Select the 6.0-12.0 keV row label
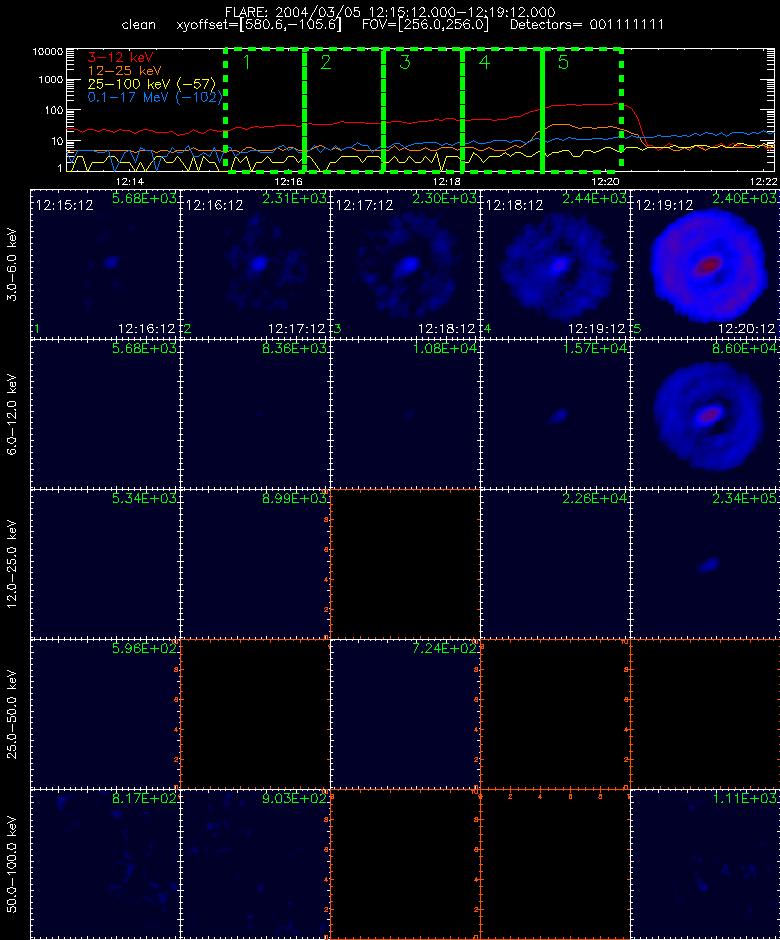The image size is (780, 940). pyautogui.click(x=12, y=414)
